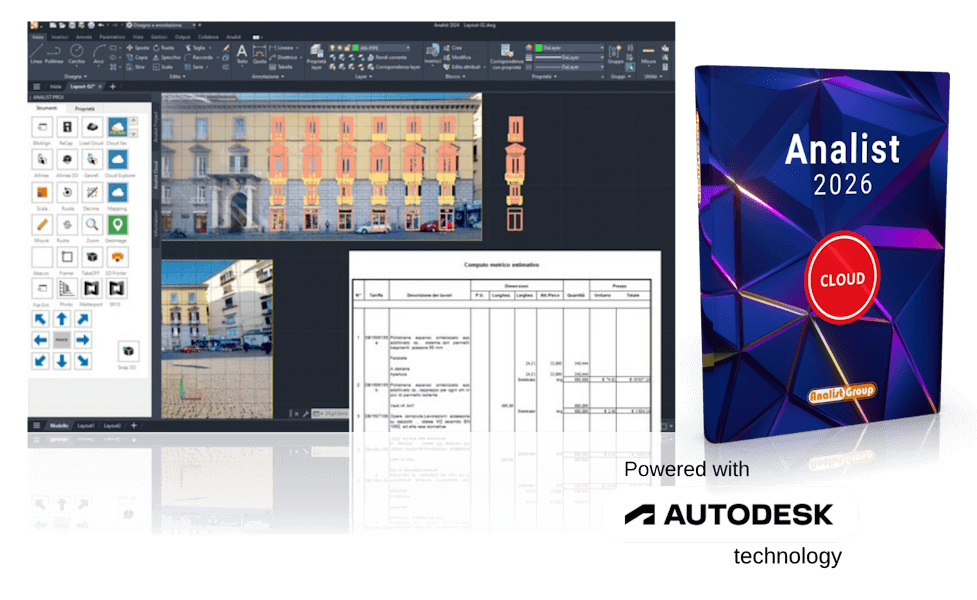Click the Sposta move tool
This screenshot has width=977, height=600.
pos(138,48)
